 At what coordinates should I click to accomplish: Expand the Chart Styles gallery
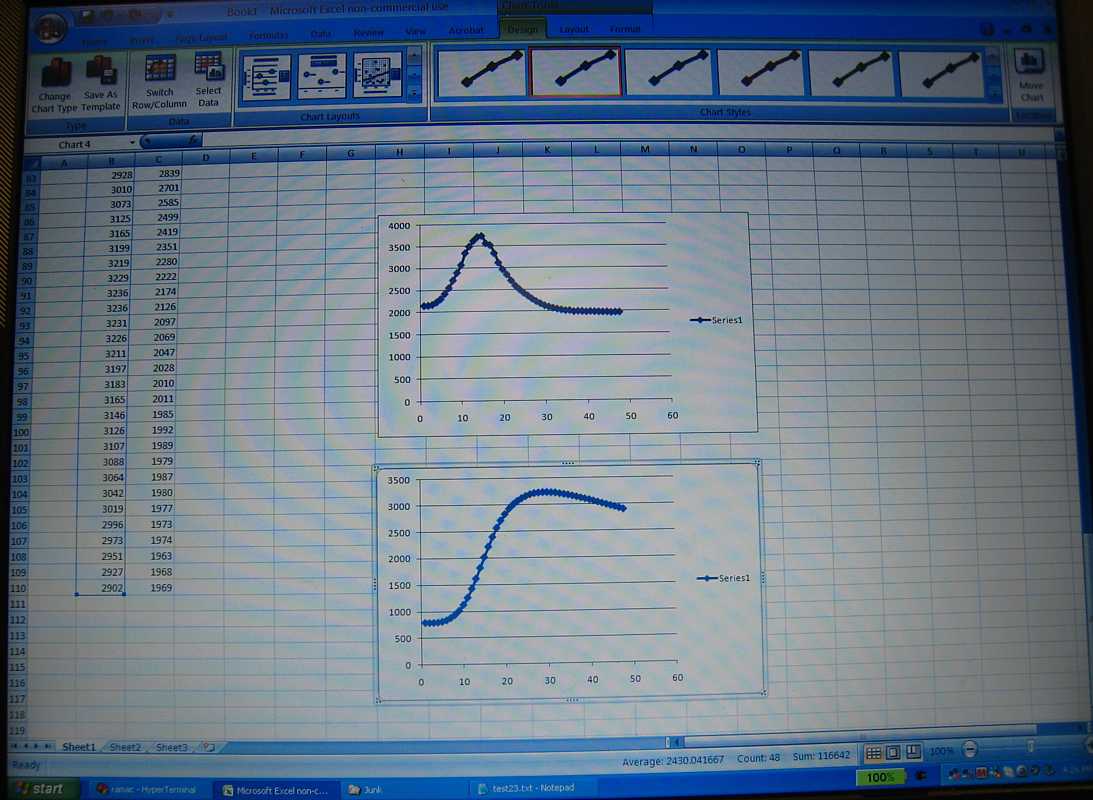(x=993, y=95)
